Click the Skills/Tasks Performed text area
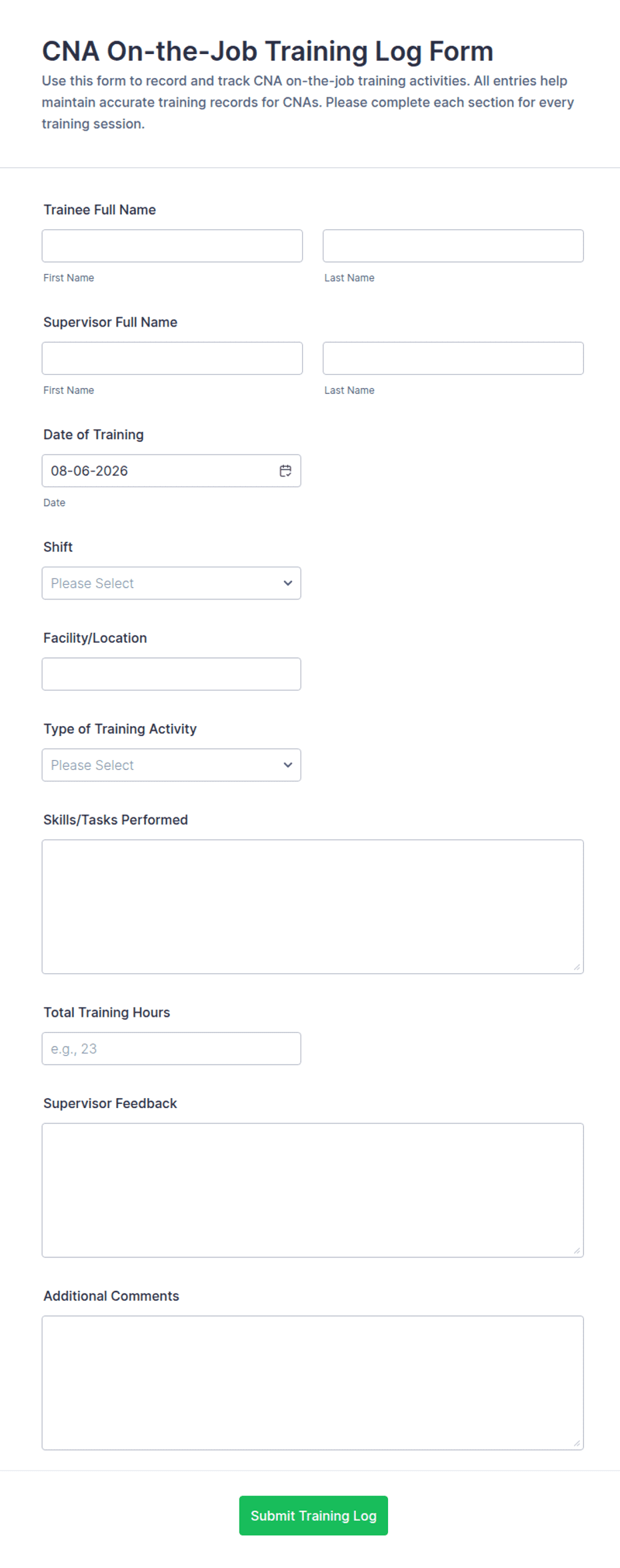620x1568 pixels. (313, 907)
